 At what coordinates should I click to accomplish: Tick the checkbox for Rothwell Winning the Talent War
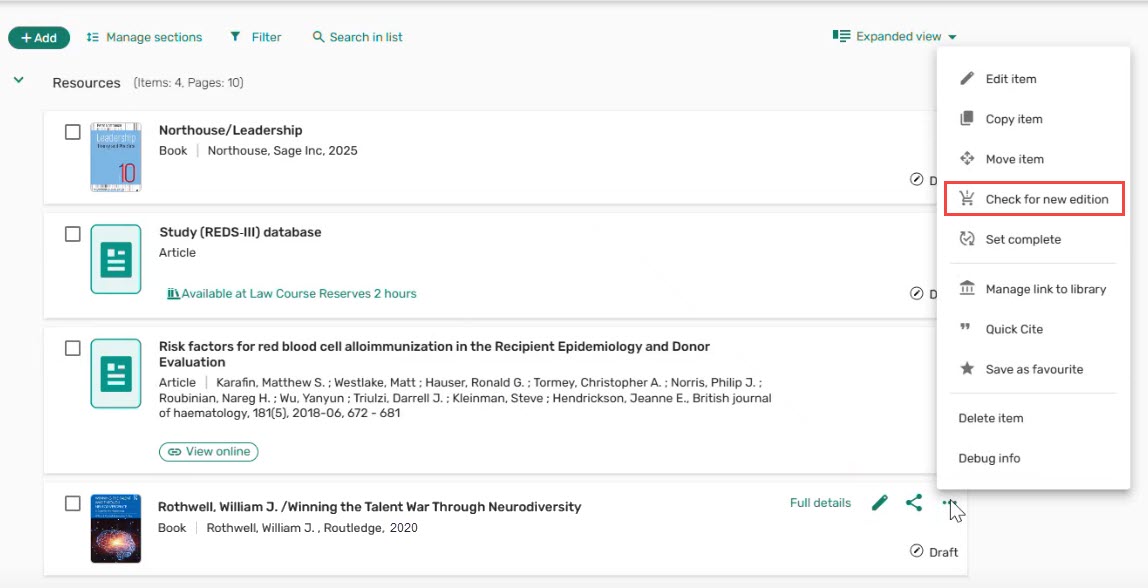[72, 504]
